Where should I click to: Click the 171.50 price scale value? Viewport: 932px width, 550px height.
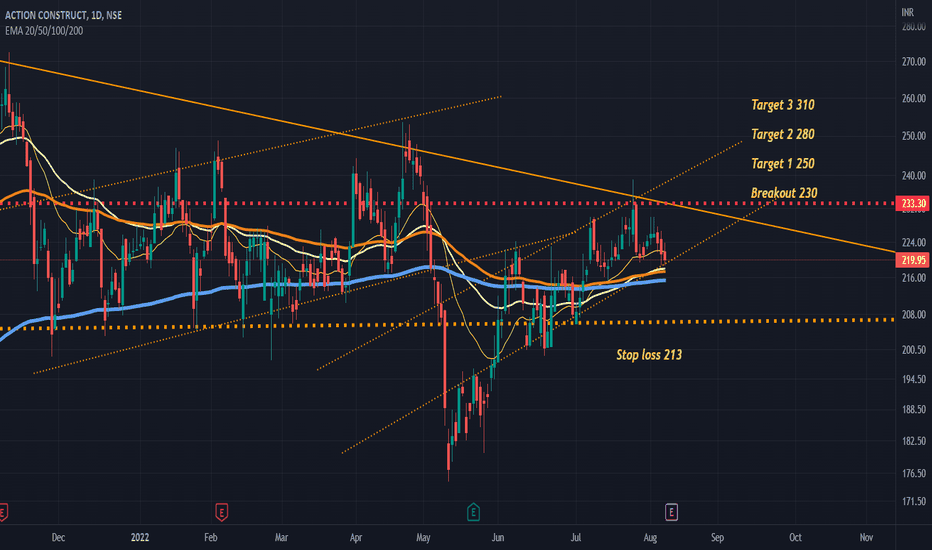click(x=914, y=502)
